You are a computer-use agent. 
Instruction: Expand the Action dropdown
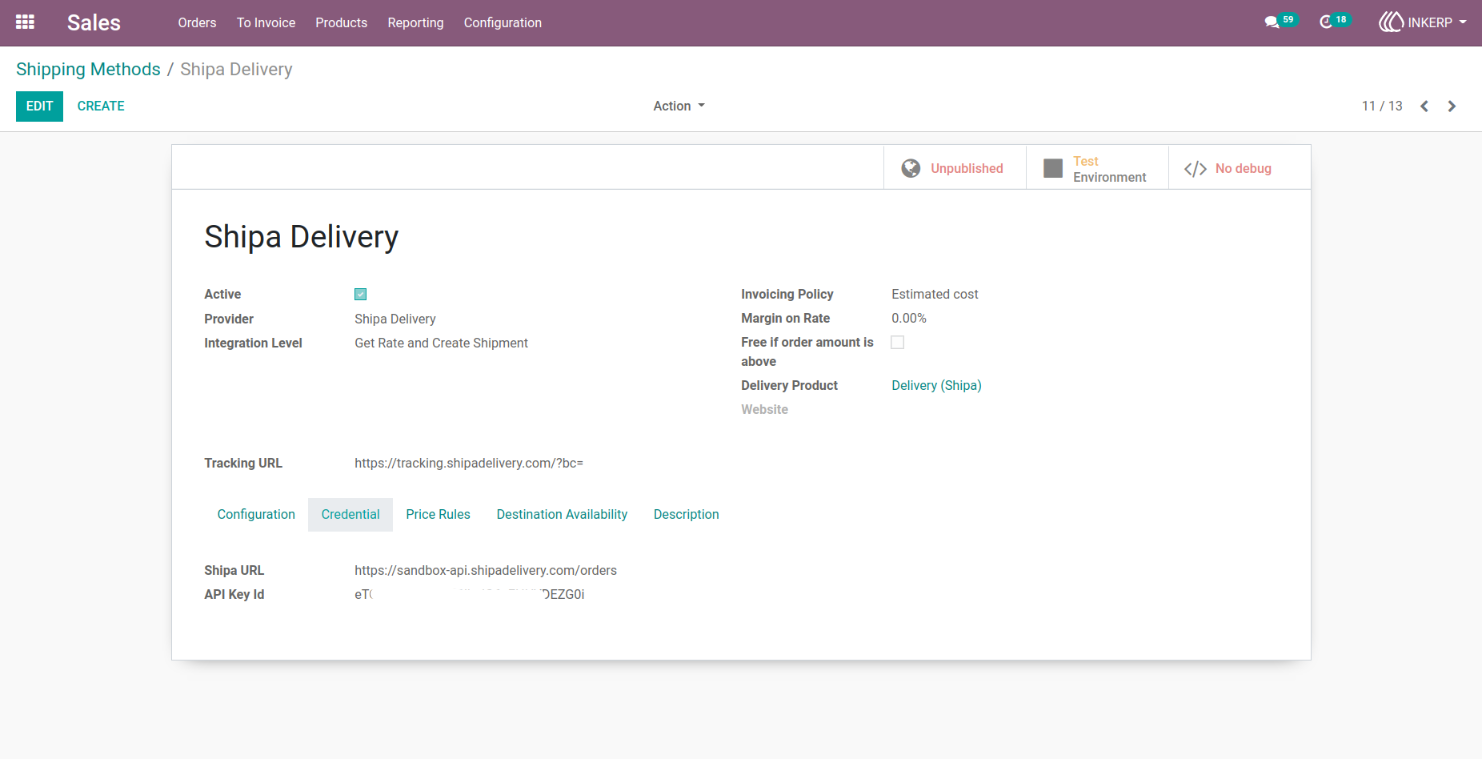pos(679,106)
